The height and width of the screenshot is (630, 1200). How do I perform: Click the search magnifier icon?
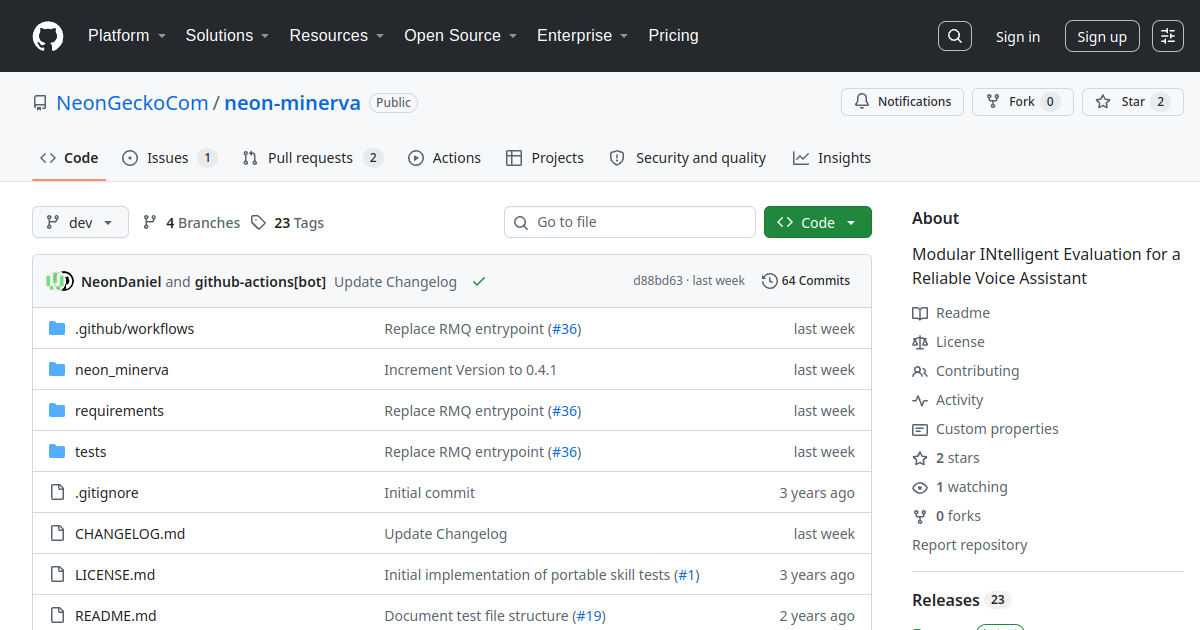(x=955, y=36)
